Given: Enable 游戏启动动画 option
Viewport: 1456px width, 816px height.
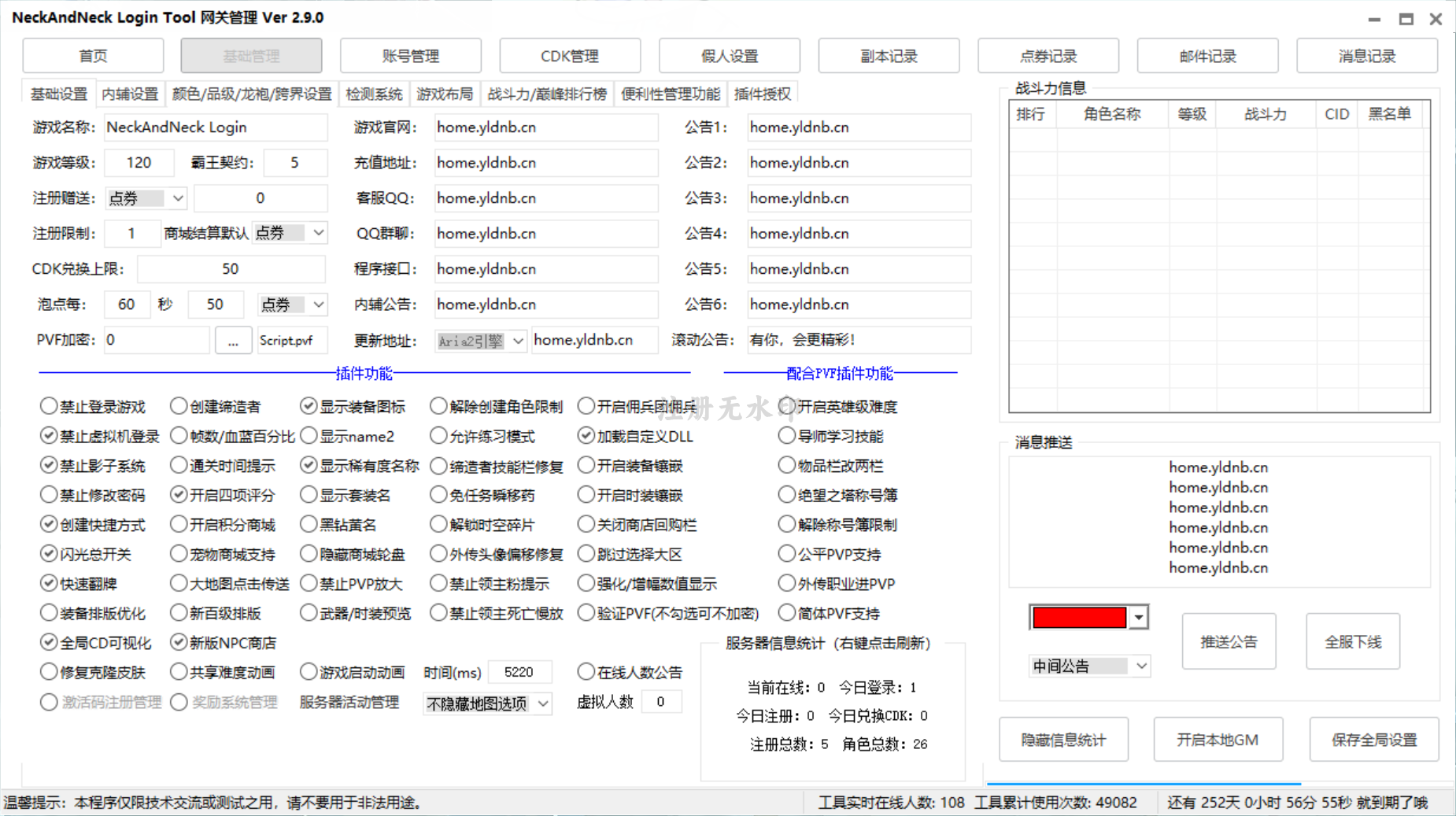Looking at the screenshot, I should coord(352,672).
